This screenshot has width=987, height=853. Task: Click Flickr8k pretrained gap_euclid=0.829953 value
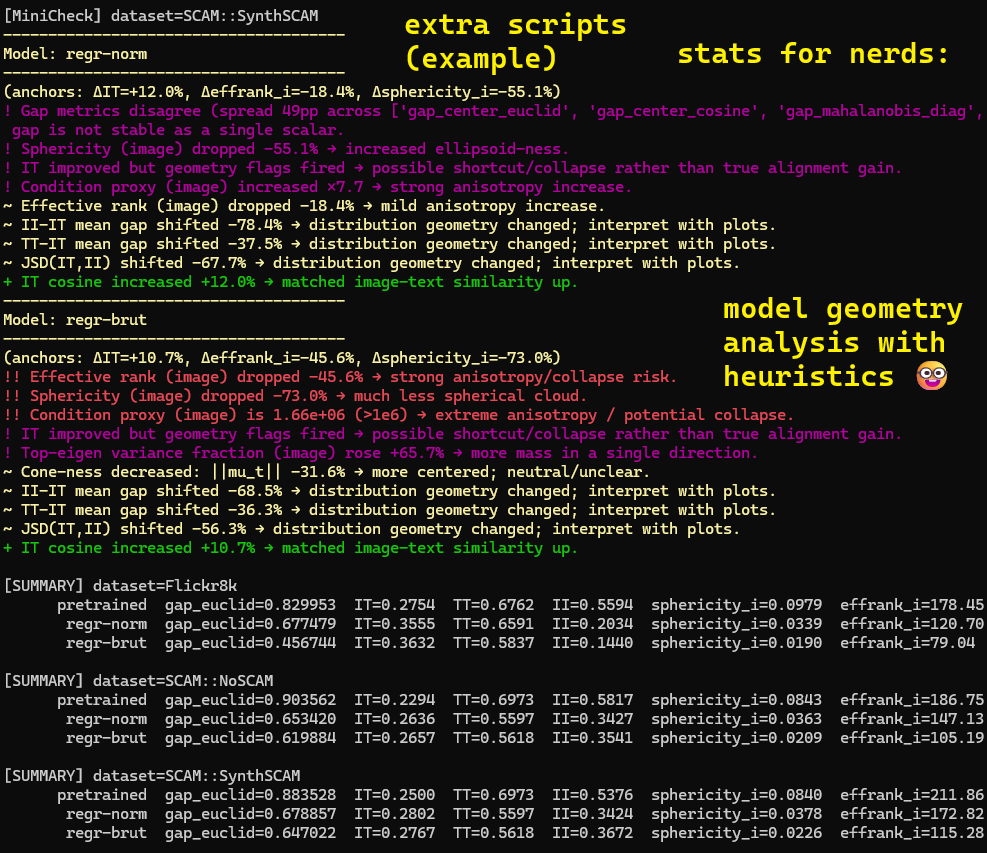click(x=251, y=605)
